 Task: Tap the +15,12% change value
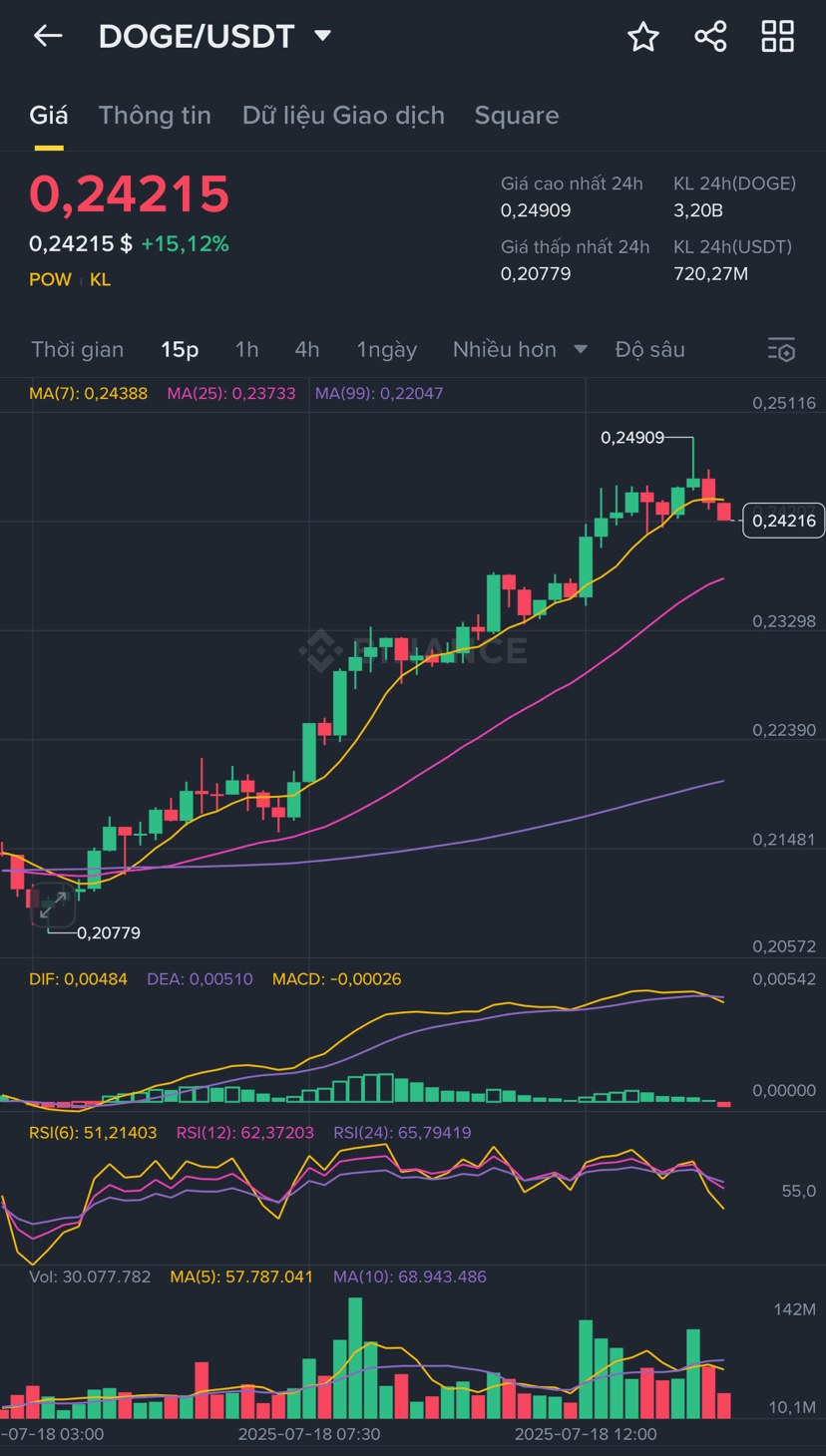pyautogui.click(x=186, y=244)
